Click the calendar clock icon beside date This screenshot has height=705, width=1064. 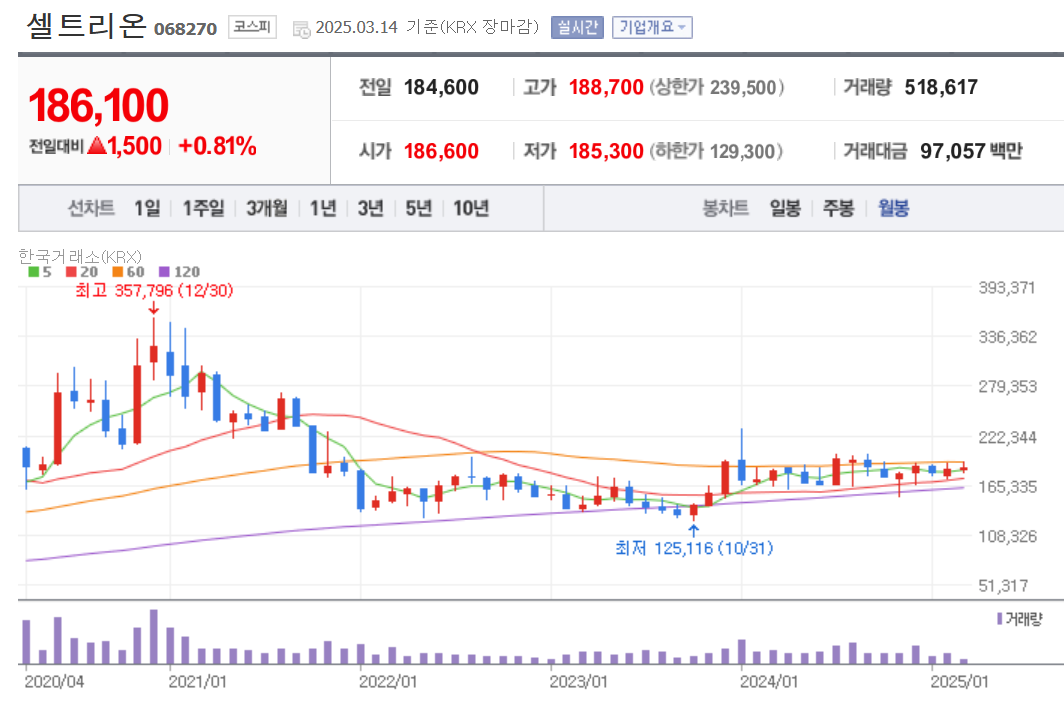[x=301, y=28]
